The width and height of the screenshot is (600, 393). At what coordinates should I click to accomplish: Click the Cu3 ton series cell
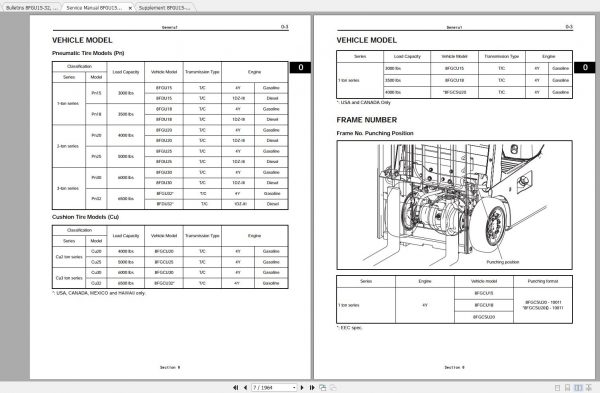click(69, 278)
